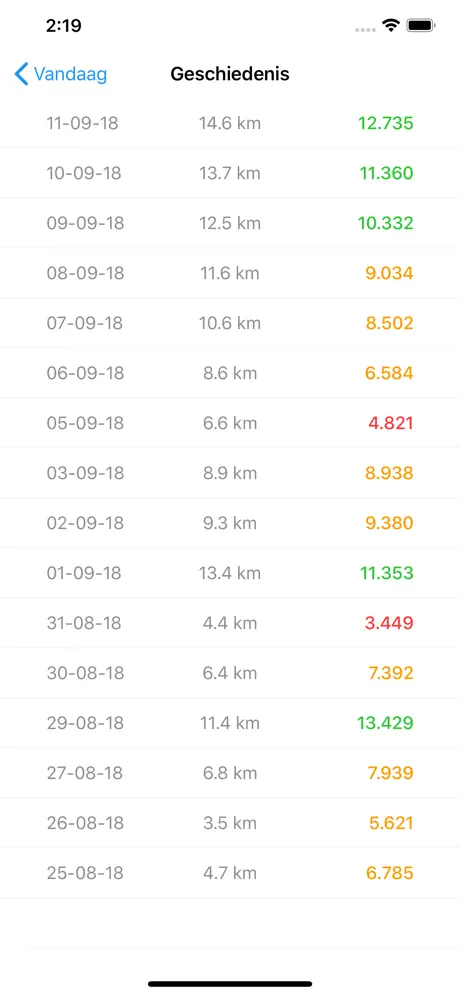Image resolution: width=460 pixels, height=996 pixels.
Task: Open the 10-09-18 entry
Action: coord(230,173)
